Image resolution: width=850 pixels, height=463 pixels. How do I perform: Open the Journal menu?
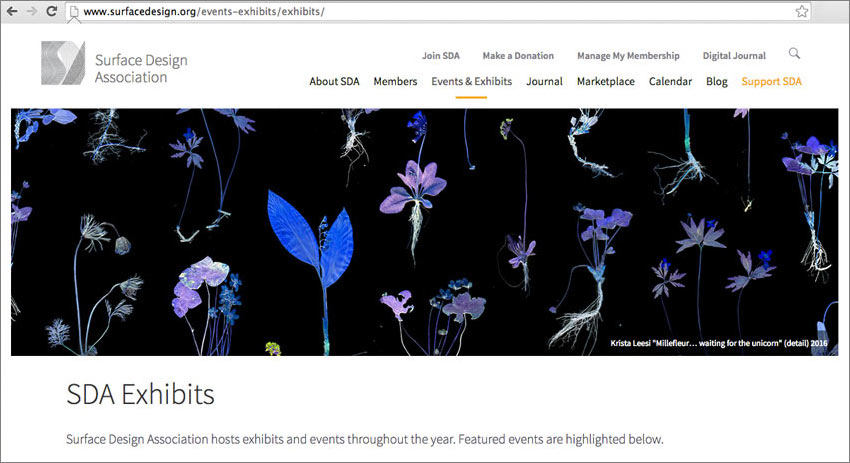pos(544,81)
